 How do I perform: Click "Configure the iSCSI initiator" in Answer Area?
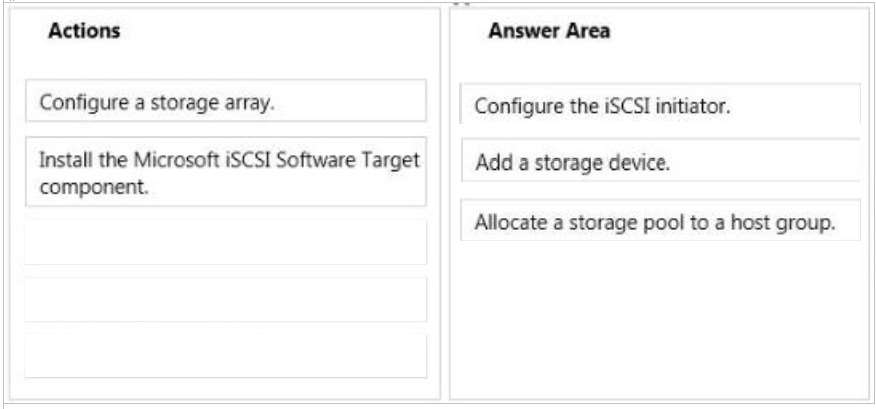pyautogui.click(x=660, y=104)
